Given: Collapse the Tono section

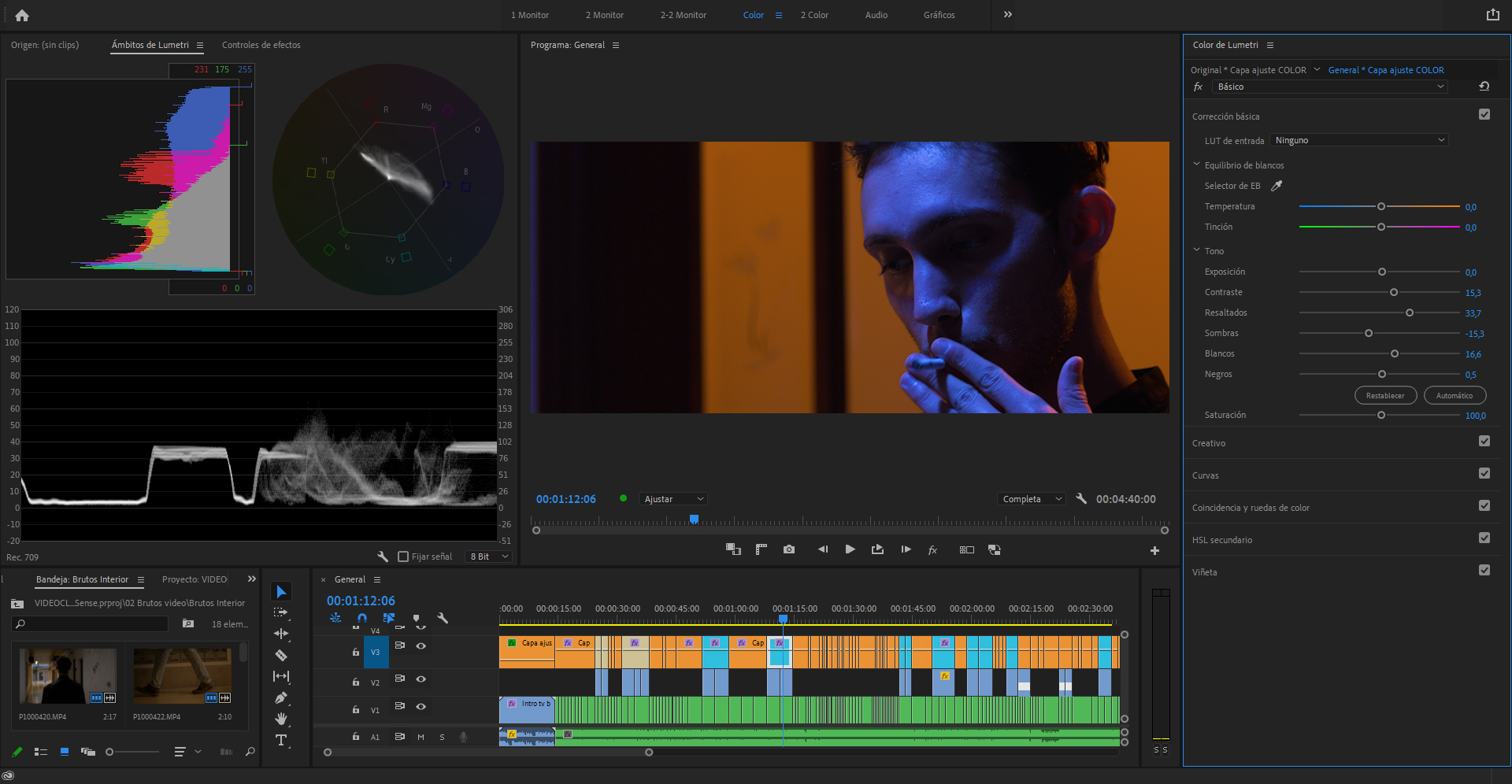Looking at the screenshot, I should (1197, 250).
